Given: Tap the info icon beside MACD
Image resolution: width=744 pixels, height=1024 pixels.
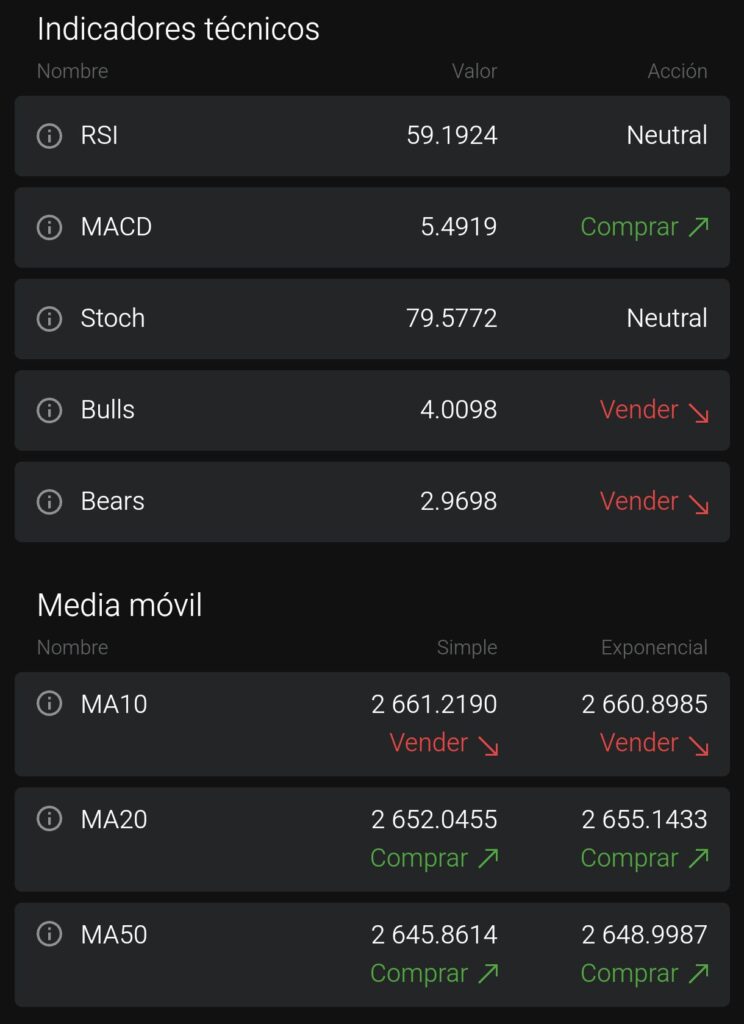Looking at the screenshot, I should point(49,227).
